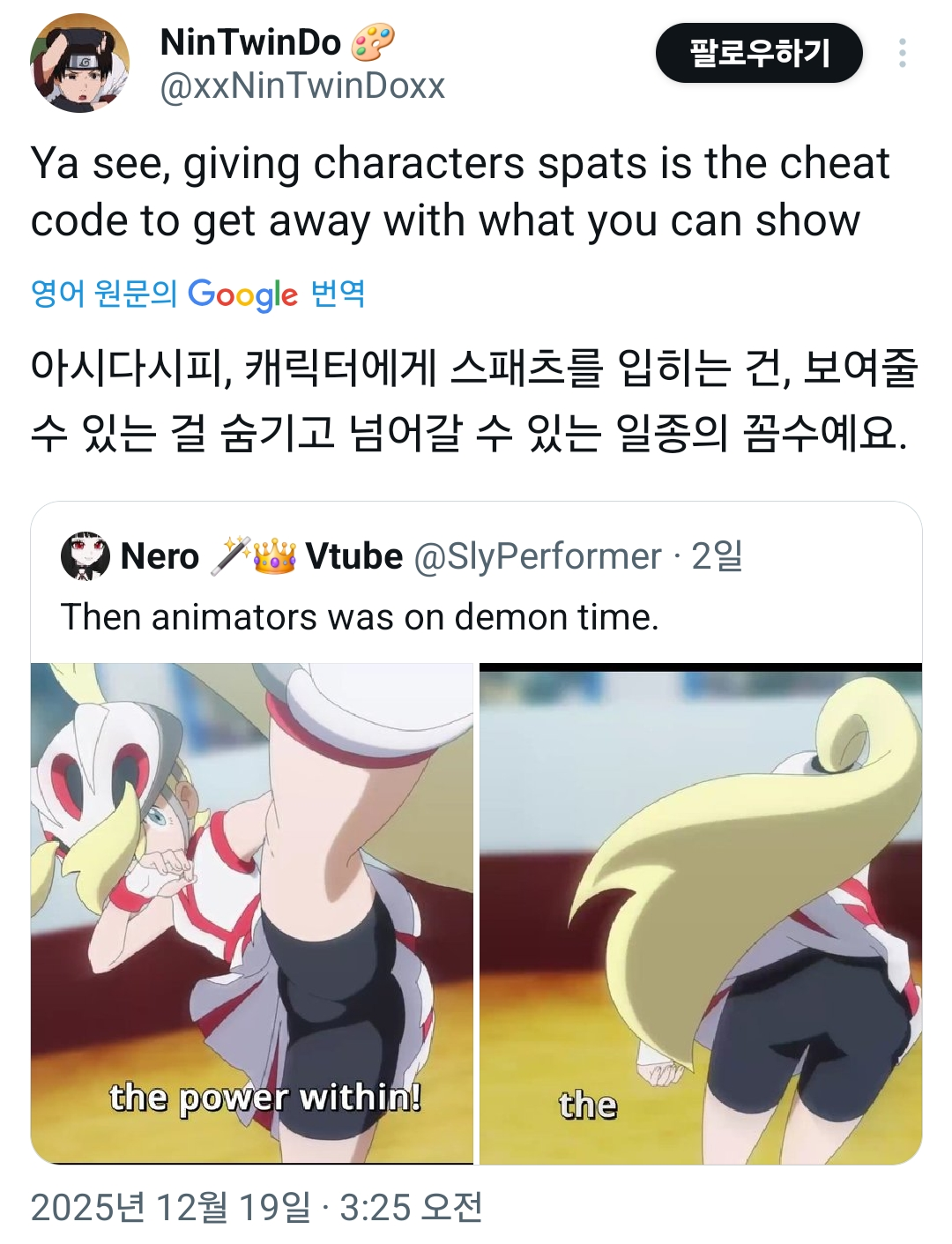Click the 2025년 12월 19일 timestamp
952x1244 pixels.
coord(257,1208)
